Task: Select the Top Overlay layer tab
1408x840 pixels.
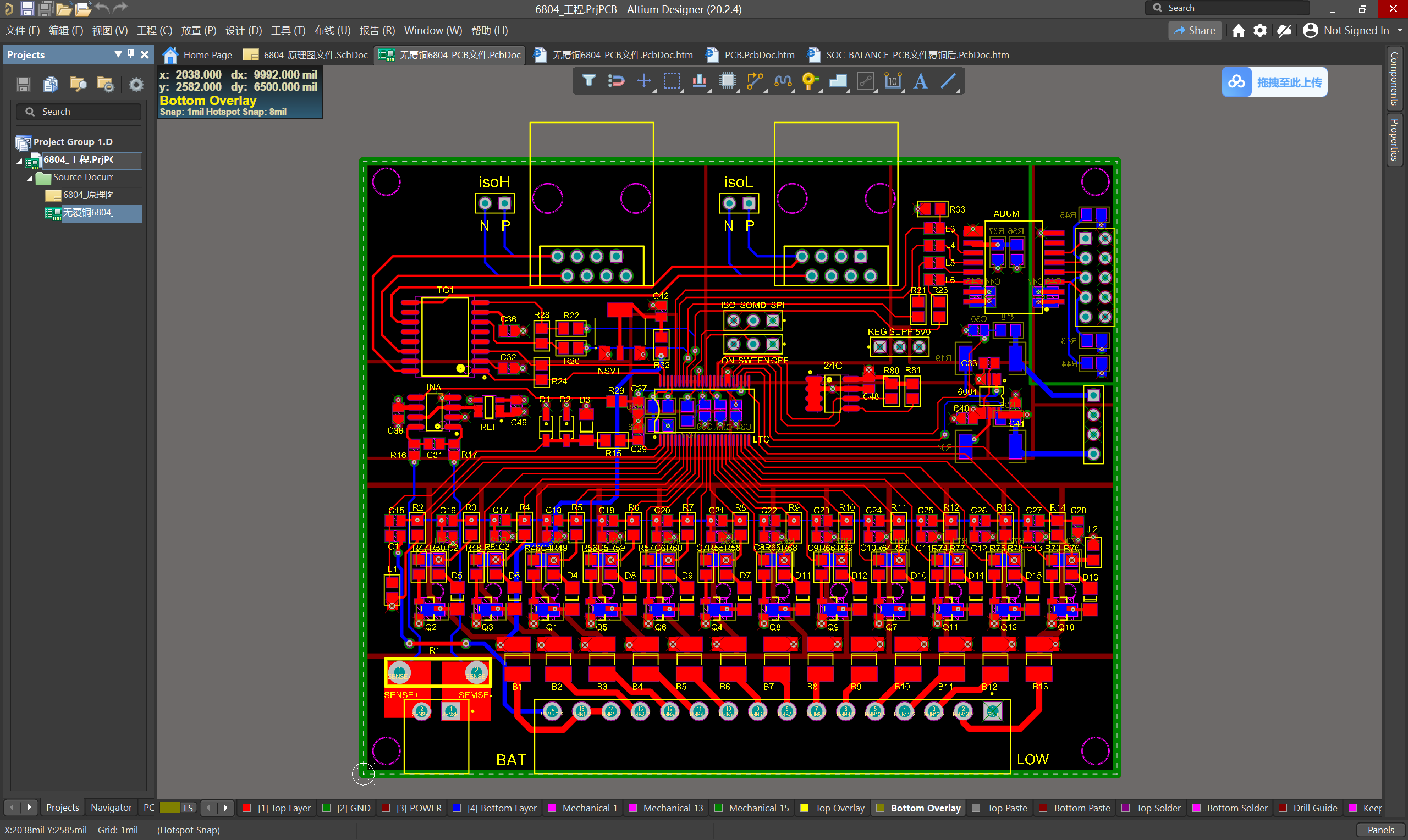Action: [x=832, y=808]
